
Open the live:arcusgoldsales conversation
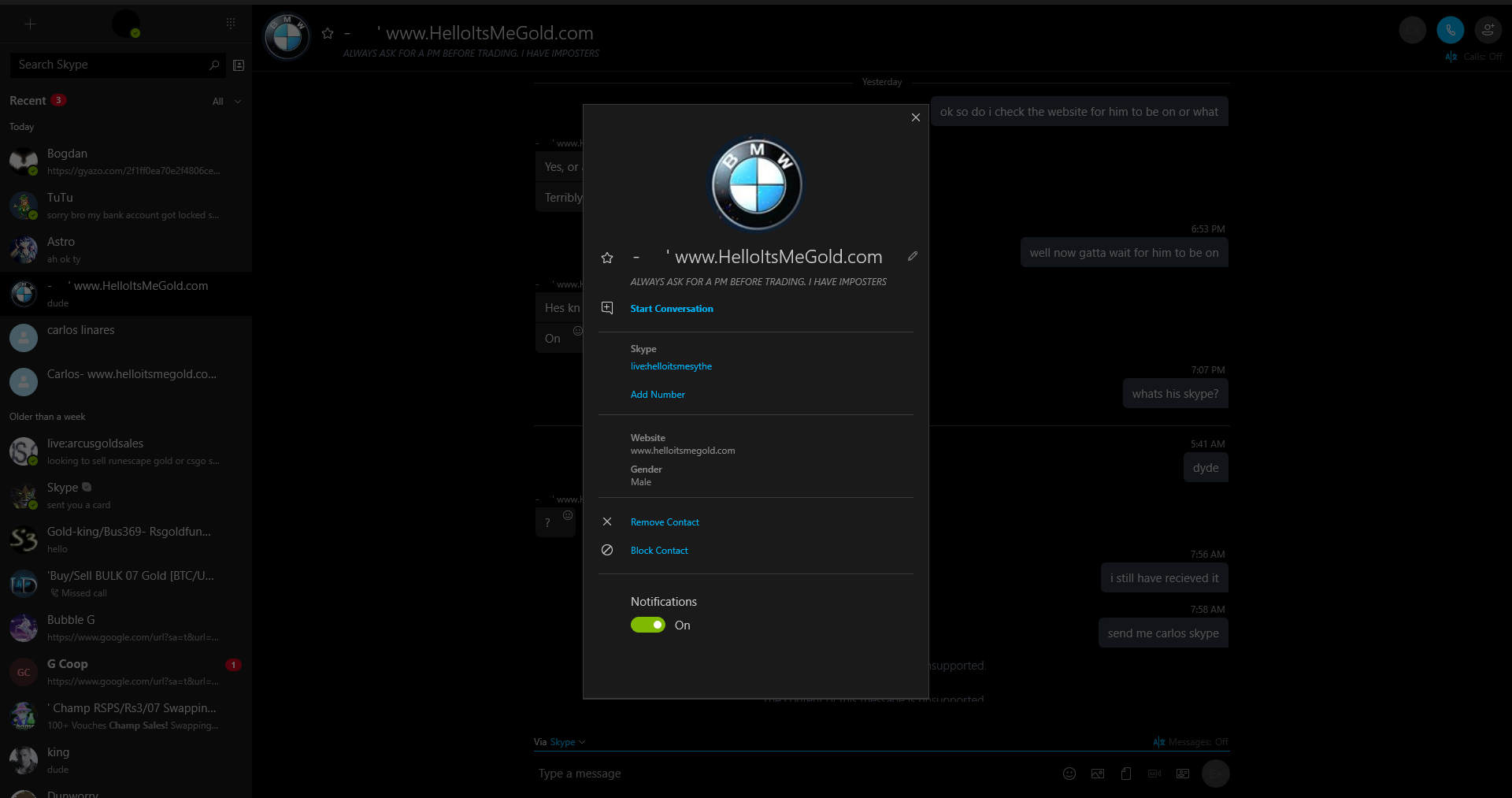[126, 451]
